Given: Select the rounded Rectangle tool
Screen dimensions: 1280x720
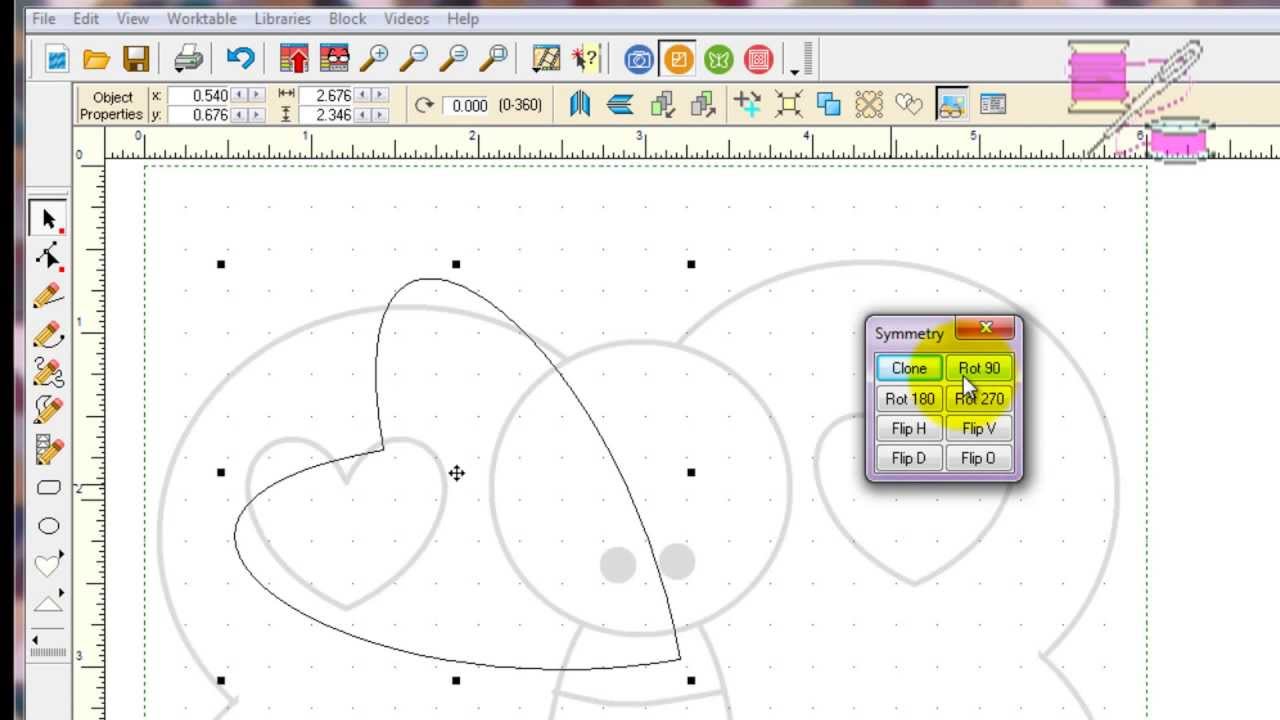Looking at the screenshot, I should 48,488.
